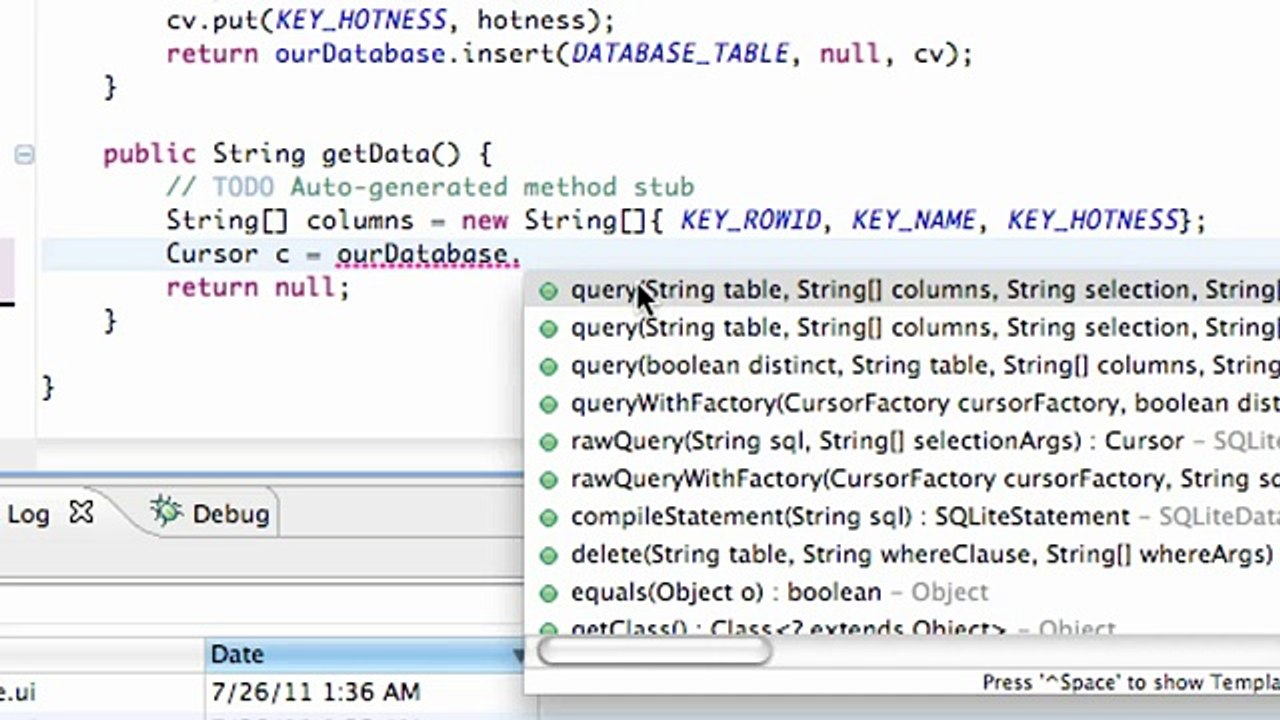Click KEY_ROWID in the columns array
Image resolution: width=1280 pixels, height=720 pixels.
click(751, 220)
